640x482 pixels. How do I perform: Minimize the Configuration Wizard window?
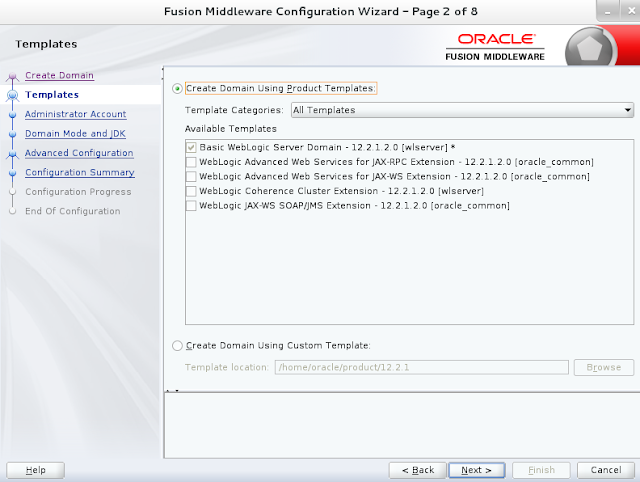[x=608, y=11]
